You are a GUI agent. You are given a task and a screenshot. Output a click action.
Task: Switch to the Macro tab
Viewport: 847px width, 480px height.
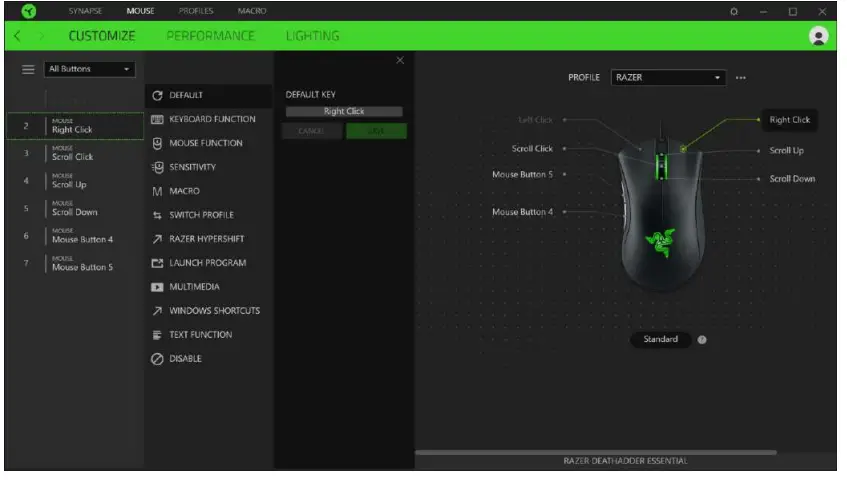coord(252,11)
